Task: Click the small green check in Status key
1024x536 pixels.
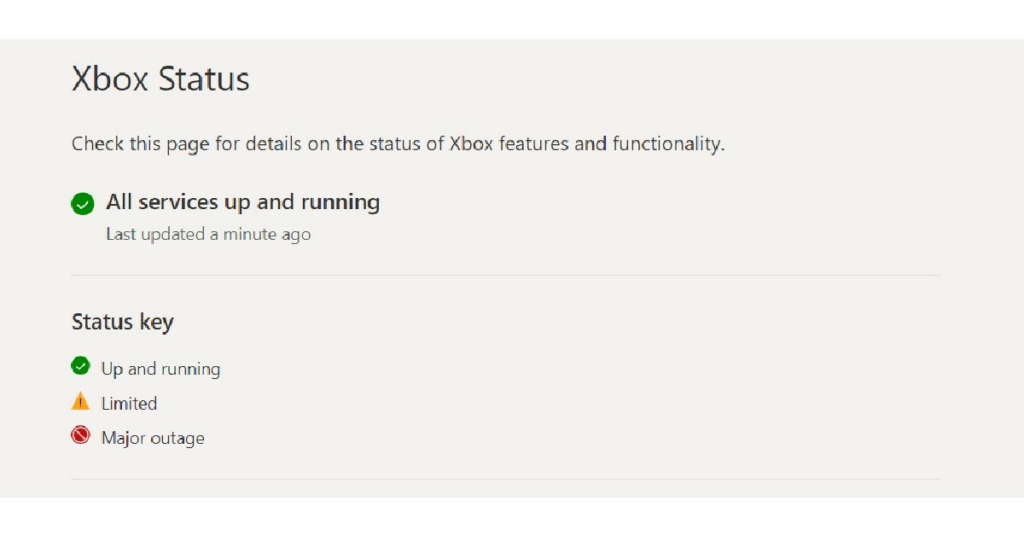Action: point(81,367)
